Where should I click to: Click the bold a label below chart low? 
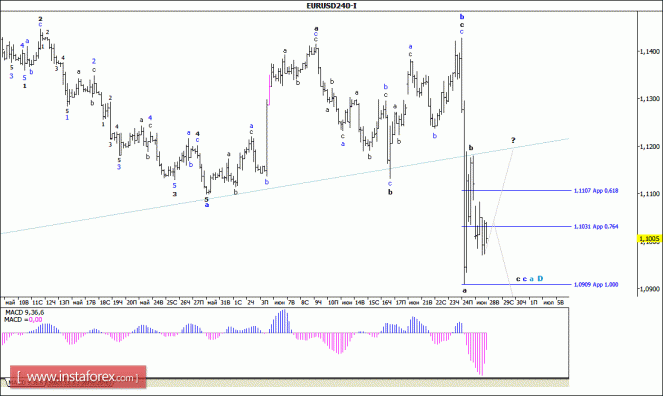[464, 291]
